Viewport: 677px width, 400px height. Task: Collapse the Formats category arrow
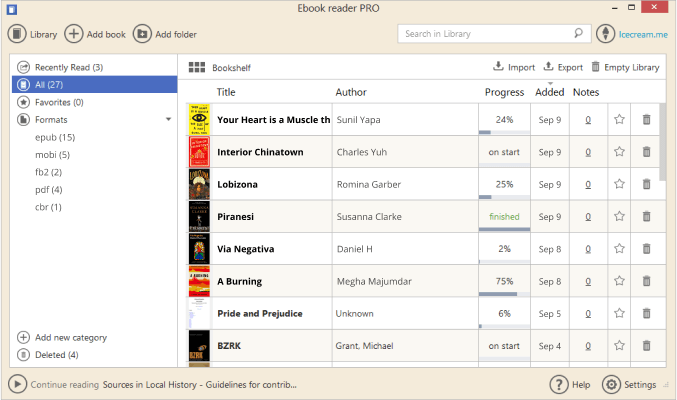coord(168,119)
